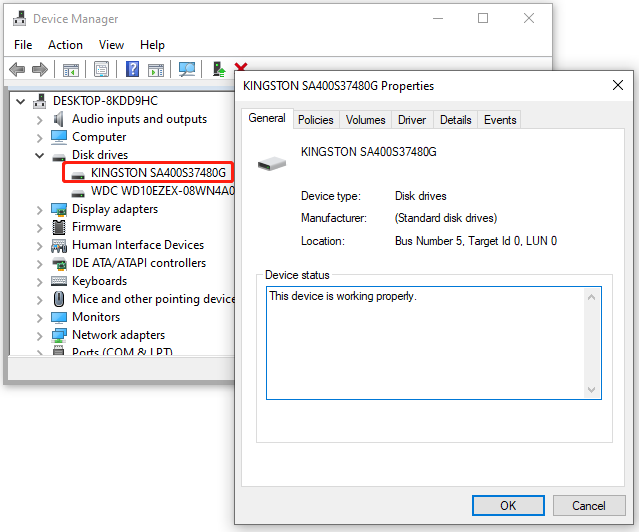Expand Audio inputs and outputs node

40,120
